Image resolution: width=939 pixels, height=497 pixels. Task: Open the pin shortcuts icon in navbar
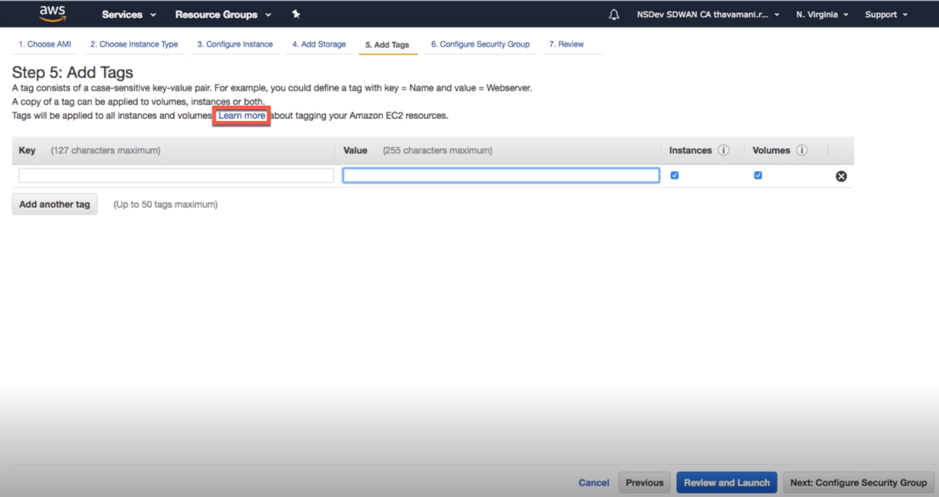coord(296,14)
